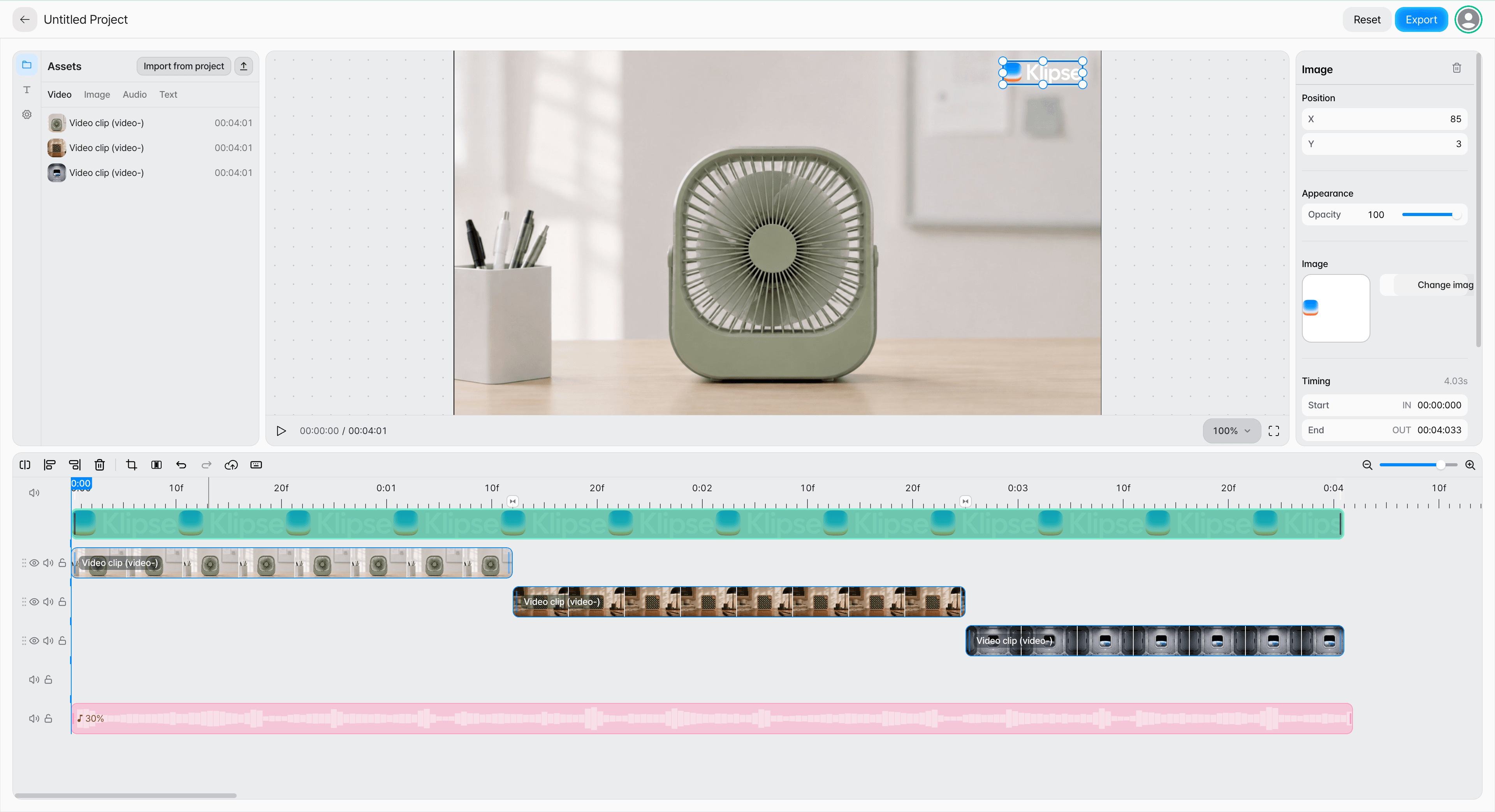
Task: Open the Text tool in left sidebar
Action: 27,90
